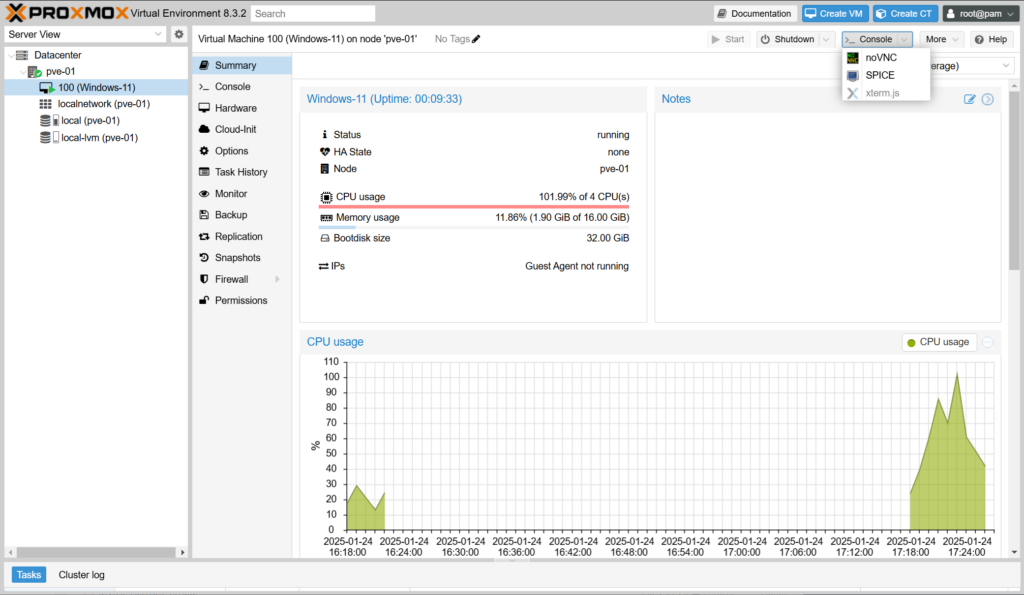This screenshot has width=1024, height=595.
Task: Toggle the CPU usage legend series
Action: pyautogui.click(x=938, y=342)
